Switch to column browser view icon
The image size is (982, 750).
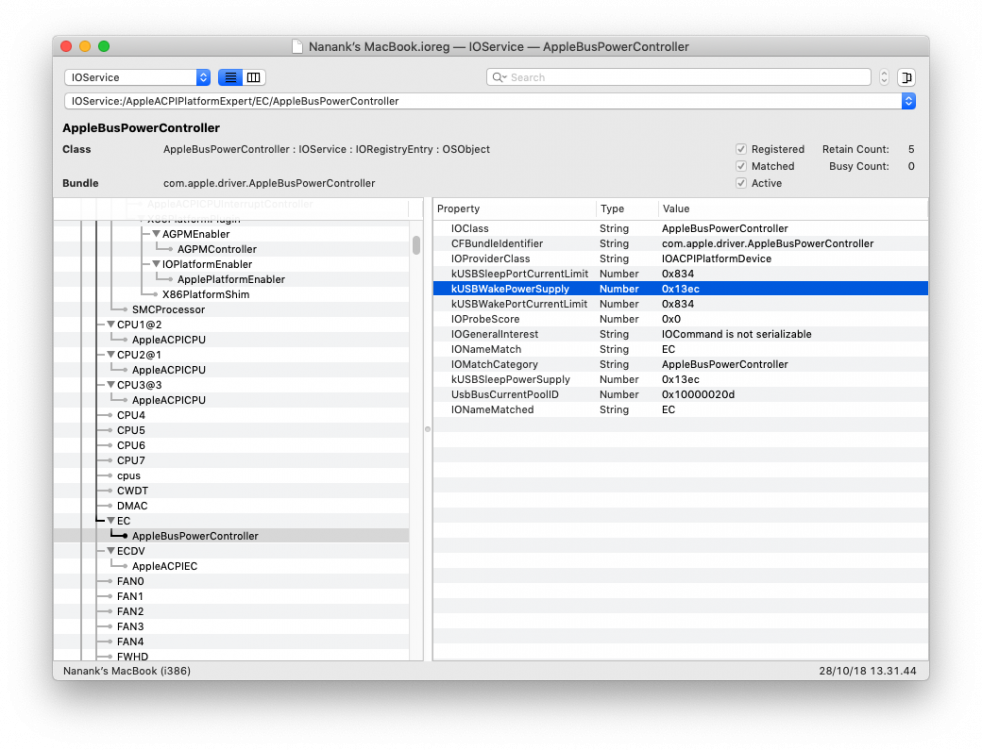[x=254, y=77]
